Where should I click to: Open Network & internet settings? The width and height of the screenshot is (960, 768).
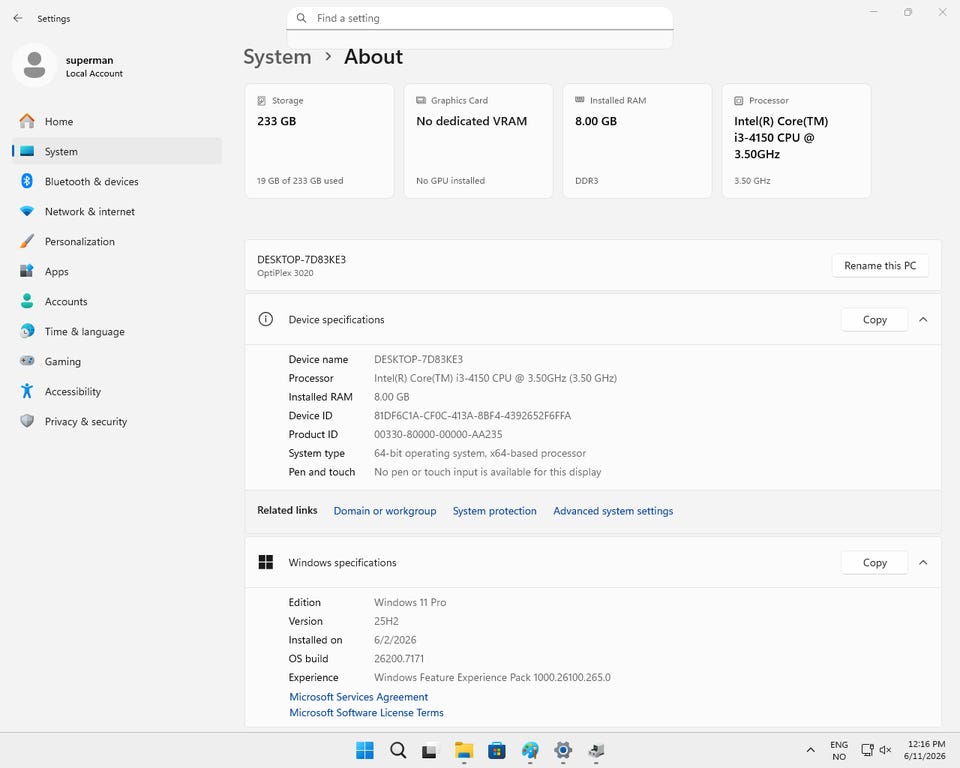pos(116,211)
